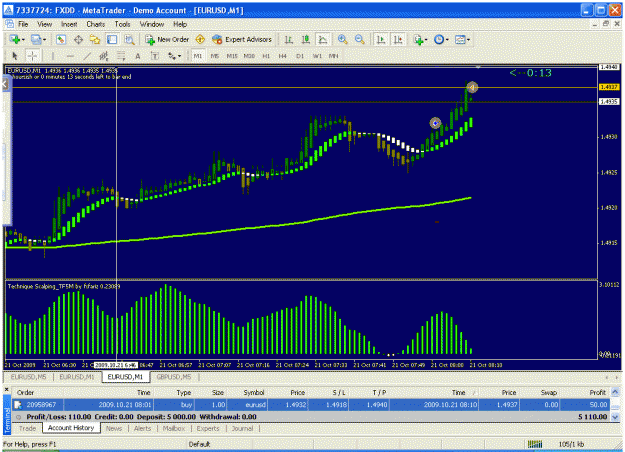Image resolution: width=625 pixels, height=452 pixels.
Task: Switch to the GBPUSD,M5 chart tab
Action: (x=174, y=377)
